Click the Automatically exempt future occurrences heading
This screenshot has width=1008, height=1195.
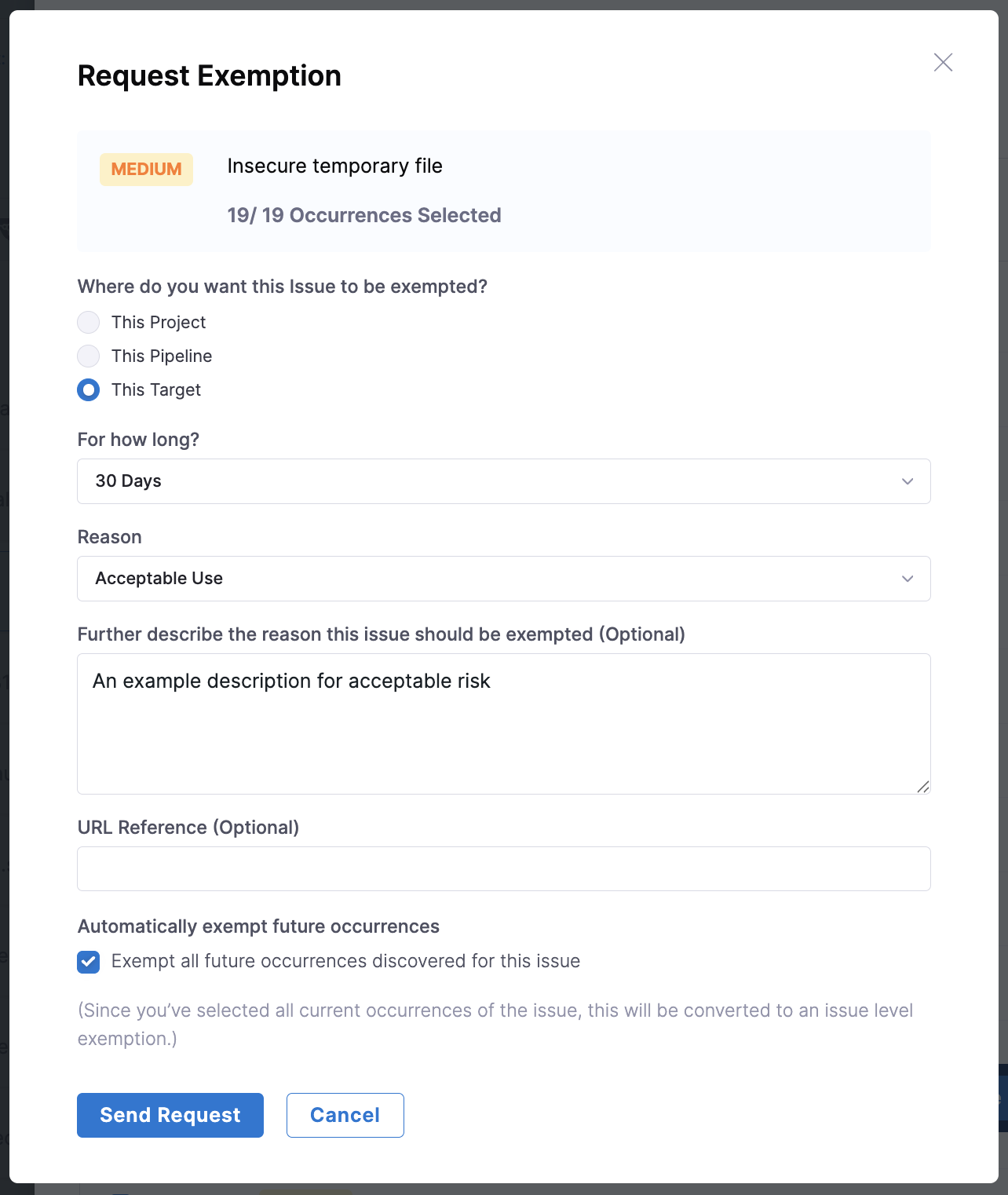(x=258, y=926)
